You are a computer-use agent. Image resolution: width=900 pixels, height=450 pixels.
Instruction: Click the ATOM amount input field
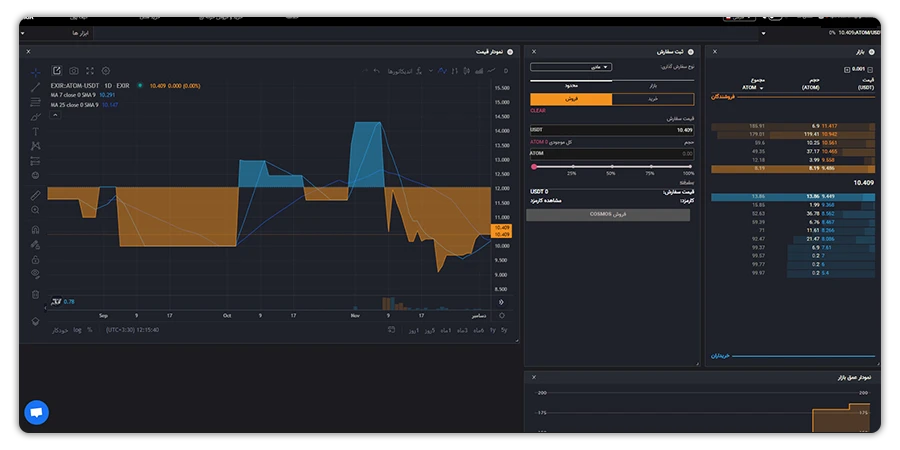612,154
